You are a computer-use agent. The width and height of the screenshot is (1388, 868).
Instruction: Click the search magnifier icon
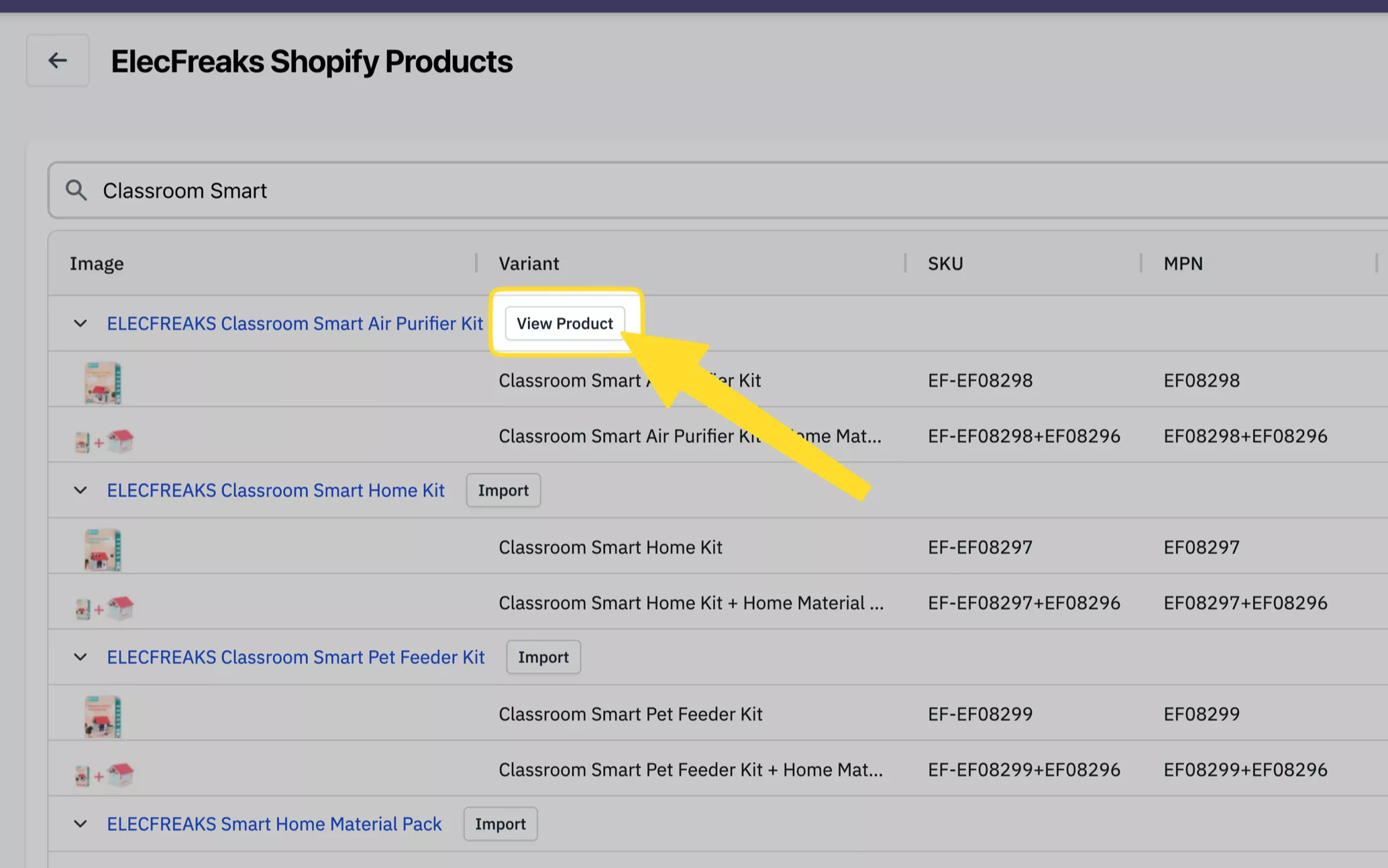click(76, 191)
